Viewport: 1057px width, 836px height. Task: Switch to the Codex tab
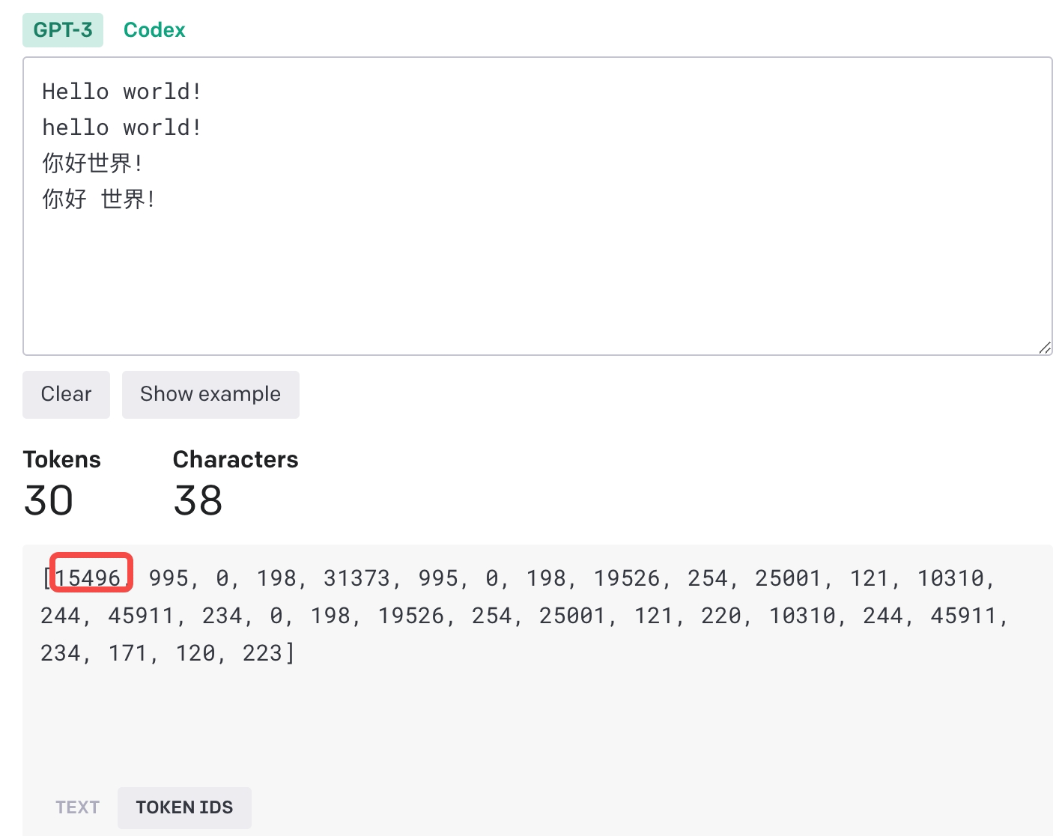coord(154,30)
